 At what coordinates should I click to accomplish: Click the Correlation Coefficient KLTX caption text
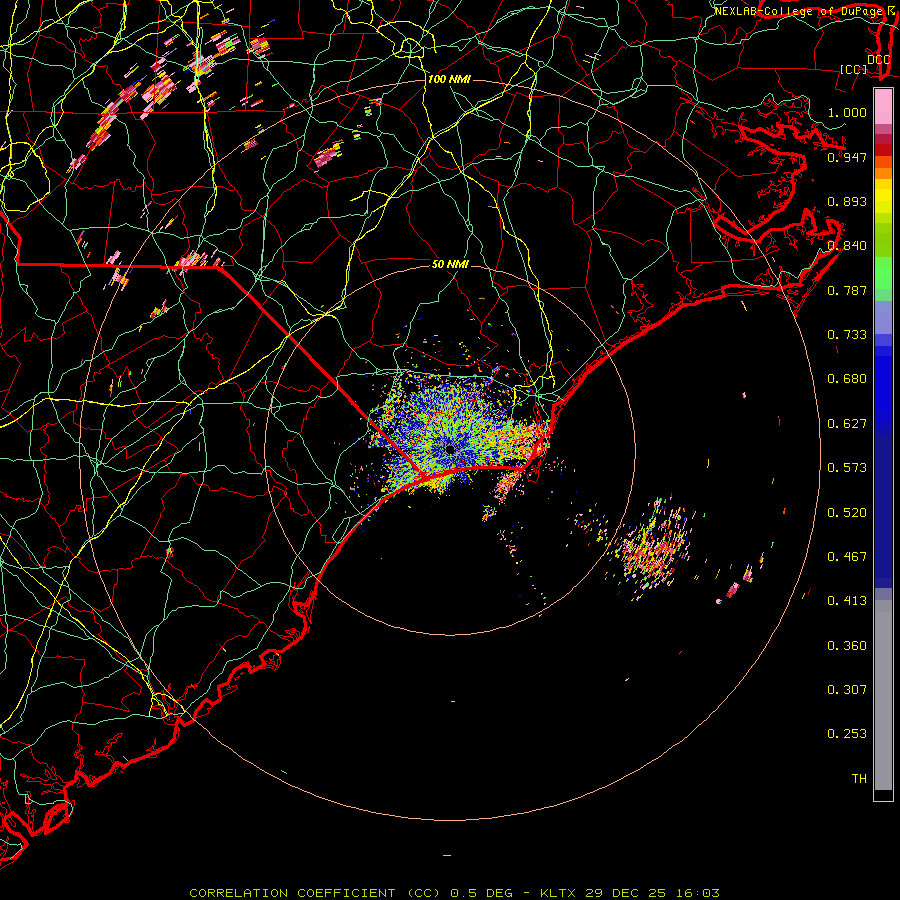point(454,893)
